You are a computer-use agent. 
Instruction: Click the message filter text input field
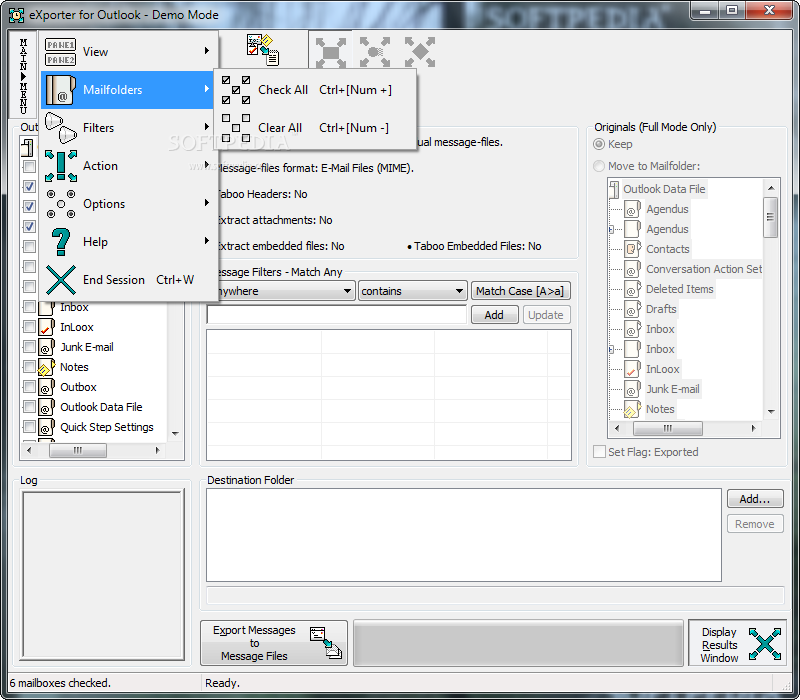pyautogui.click(x=337, y=315)
